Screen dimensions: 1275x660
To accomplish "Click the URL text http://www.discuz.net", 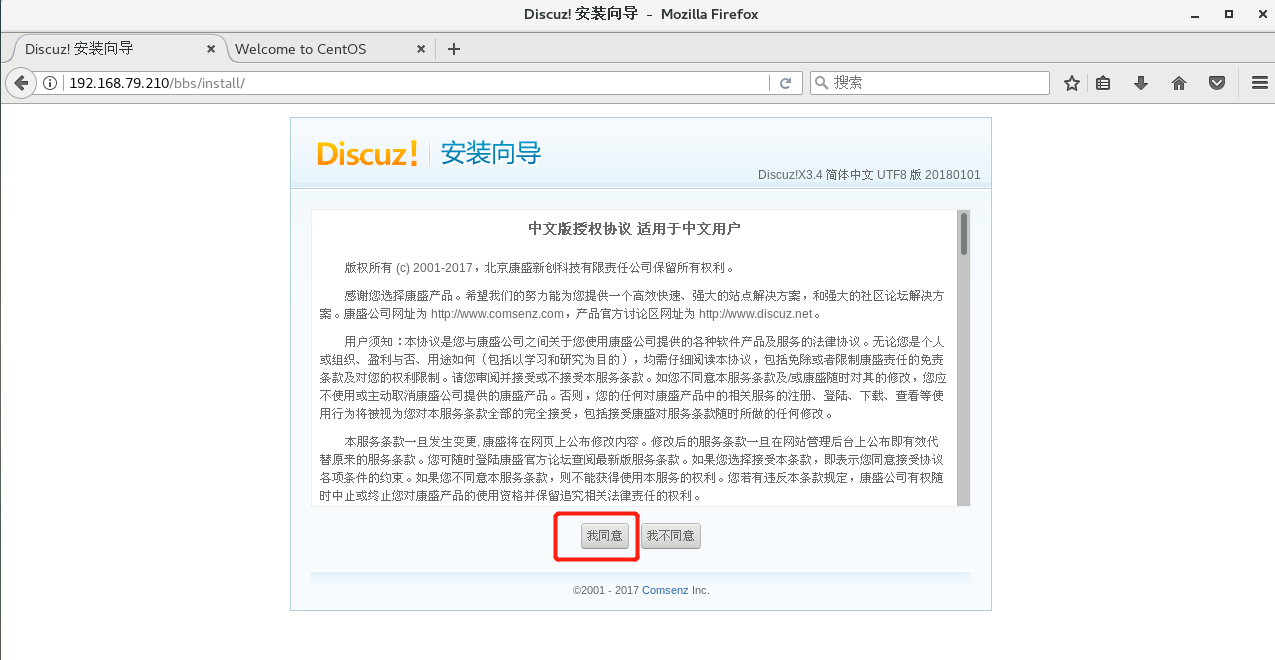I will click(757, 313).
